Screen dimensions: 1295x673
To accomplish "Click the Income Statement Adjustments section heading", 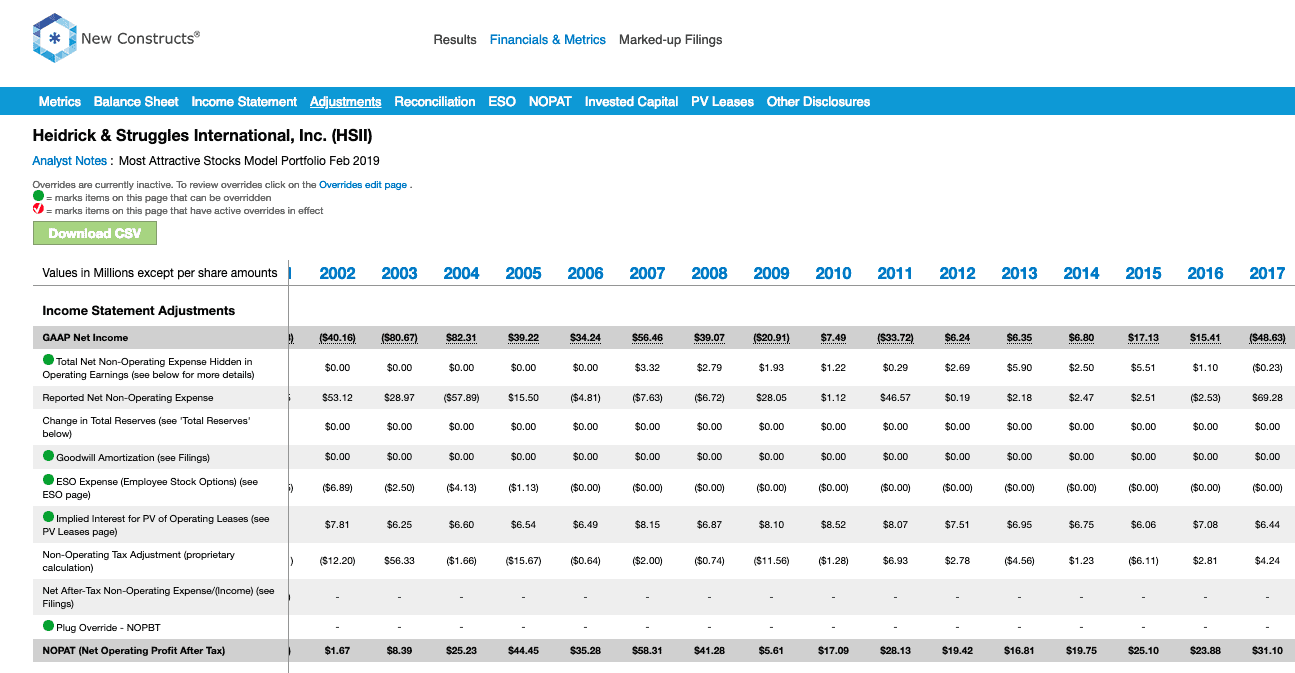I will coord(139,311).
